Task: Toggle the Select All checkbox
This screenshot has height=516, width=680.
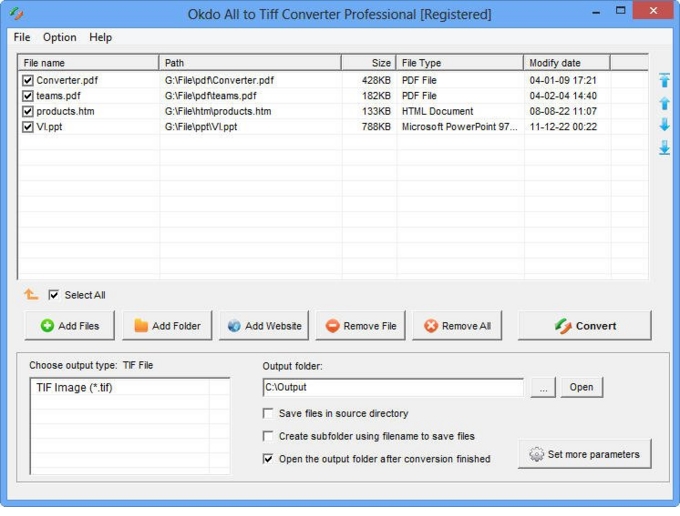Action: (54, 295)
